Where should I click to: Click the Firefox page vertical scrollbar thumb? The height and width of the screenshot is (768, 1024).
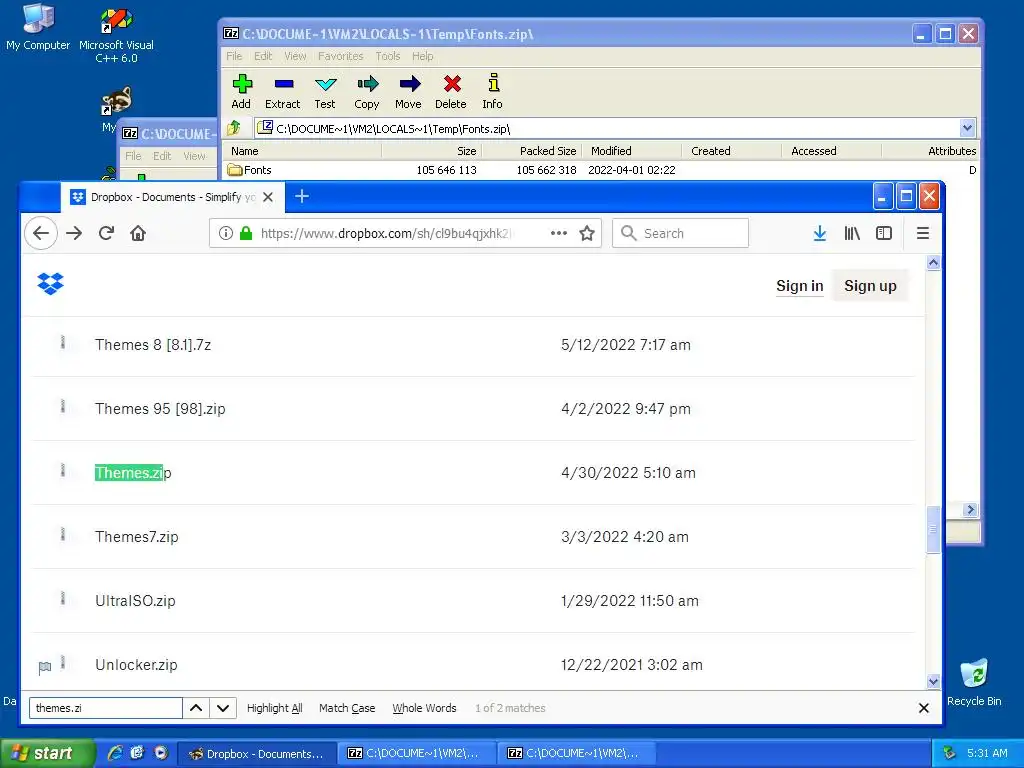[x=933, y=529]
